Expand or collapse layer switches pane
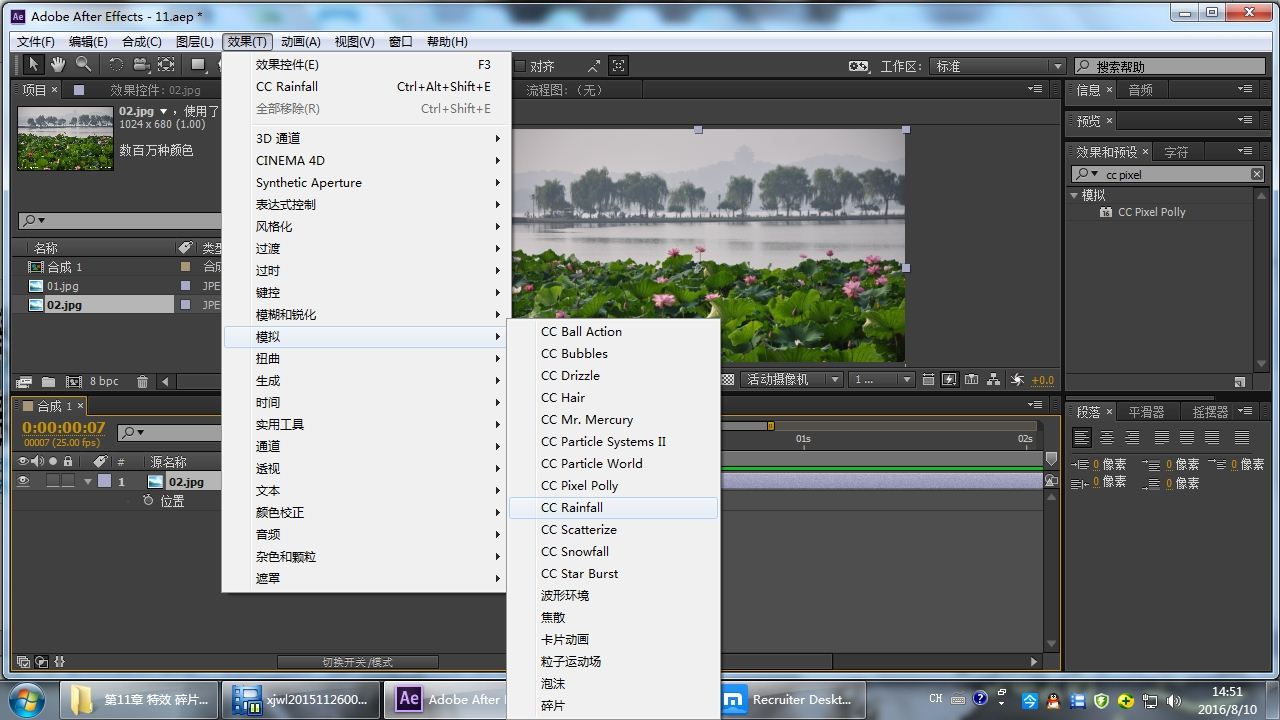This screenshot has width=1280, height=720. 23,662
